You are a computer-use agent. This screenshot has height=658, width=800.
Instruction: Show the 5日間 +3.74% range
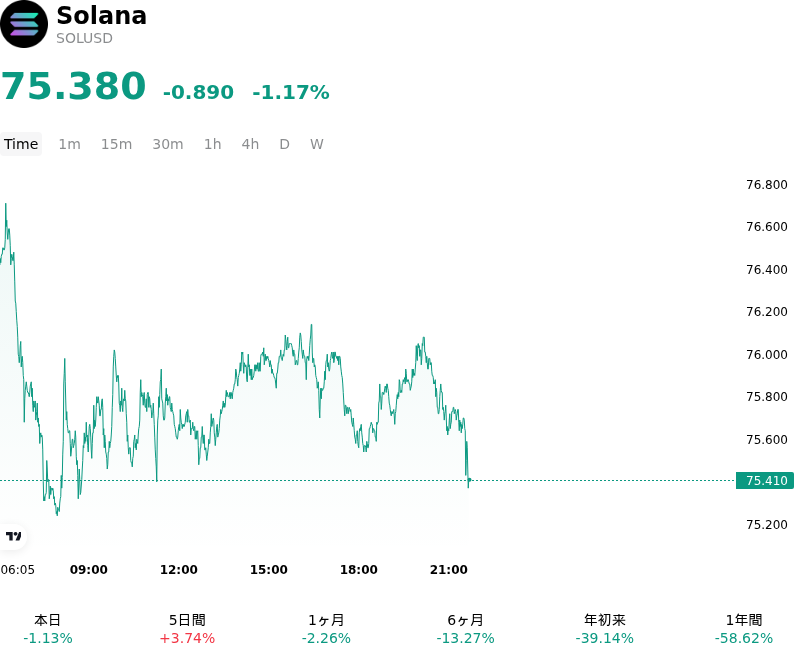coord(187,629)
